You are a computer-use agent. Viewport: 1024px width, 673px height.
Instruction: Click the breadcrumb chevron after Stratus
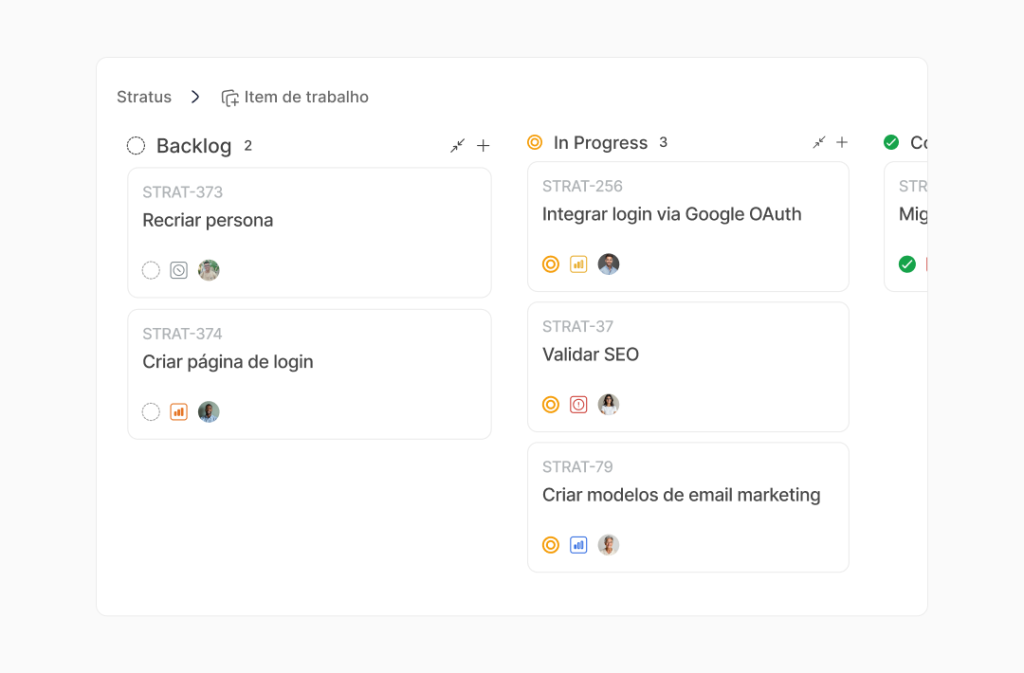coord(196,97)
